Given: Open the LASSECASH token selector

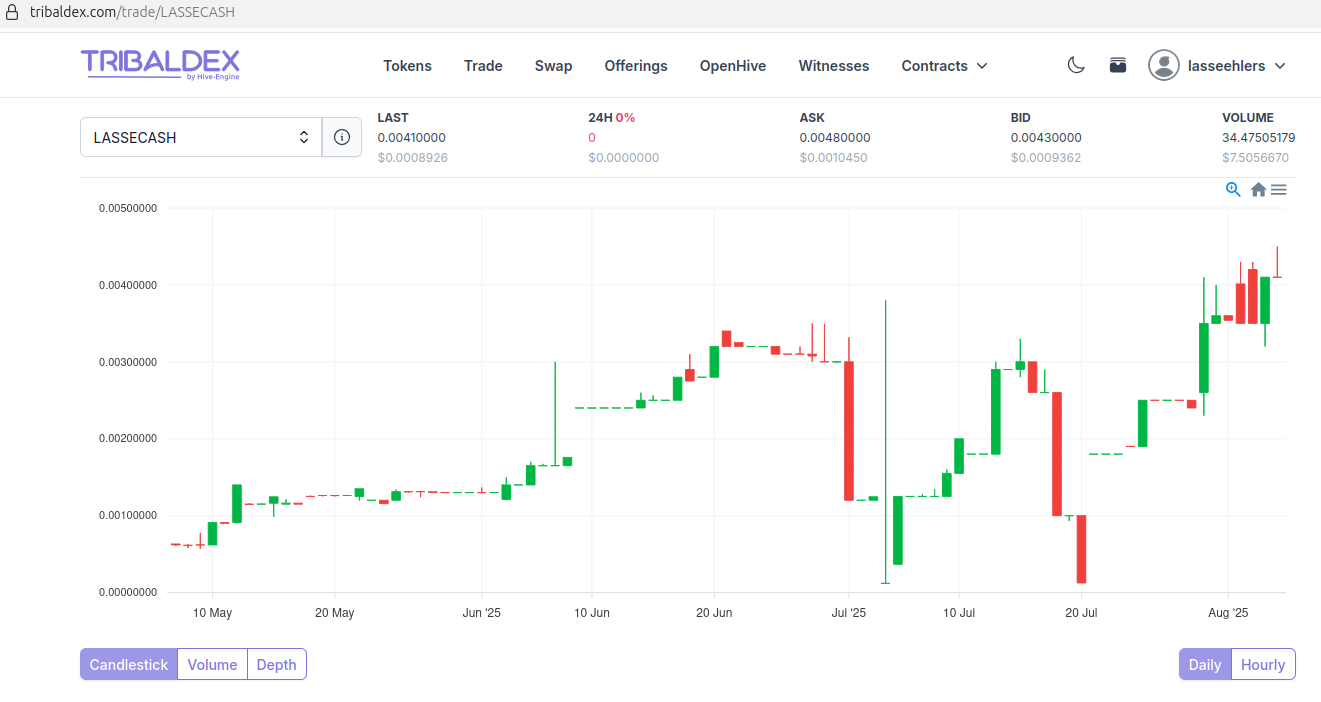Looking at the screenshot, I should click(201, 137).
